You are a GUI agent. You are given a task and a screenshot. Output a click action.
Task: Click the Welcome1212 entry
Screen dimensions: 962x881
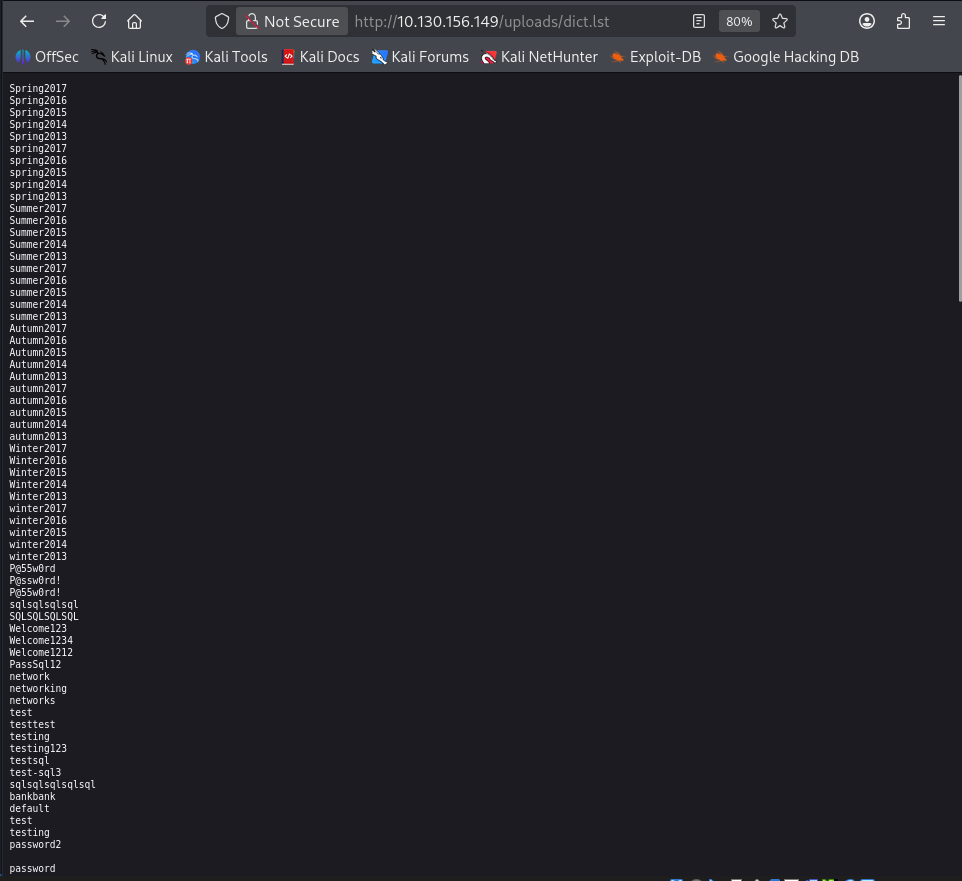point(41,652)
